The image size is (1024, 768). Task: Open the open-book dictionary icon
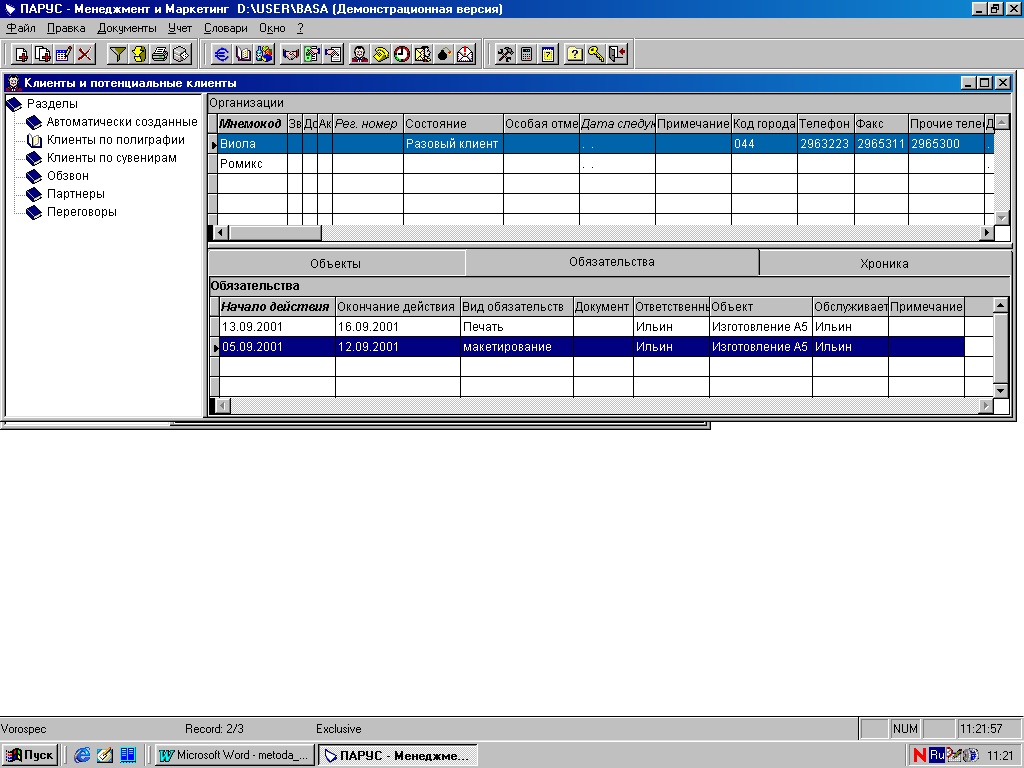(x=243, y=54)
